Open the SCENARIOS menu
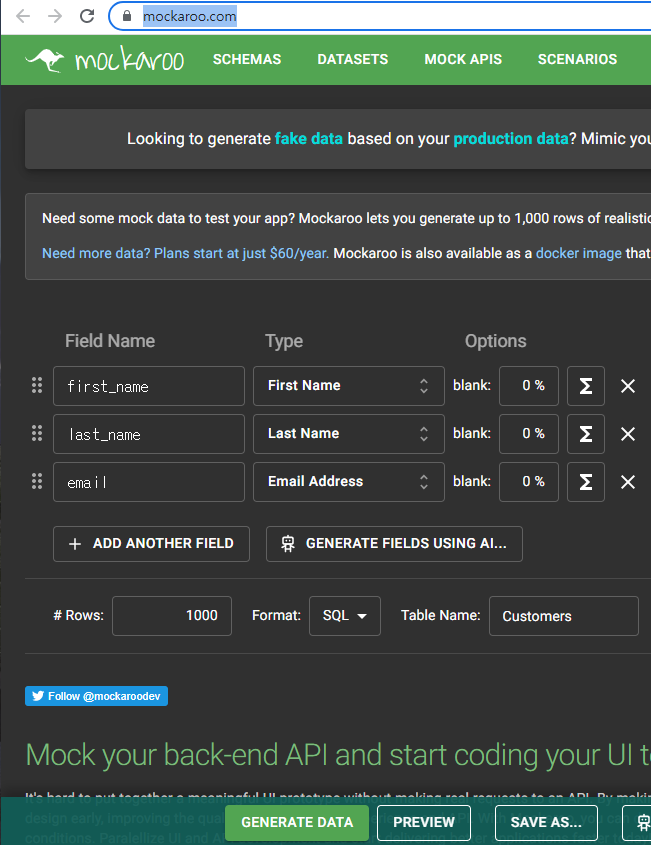 (x=577, y=59)
